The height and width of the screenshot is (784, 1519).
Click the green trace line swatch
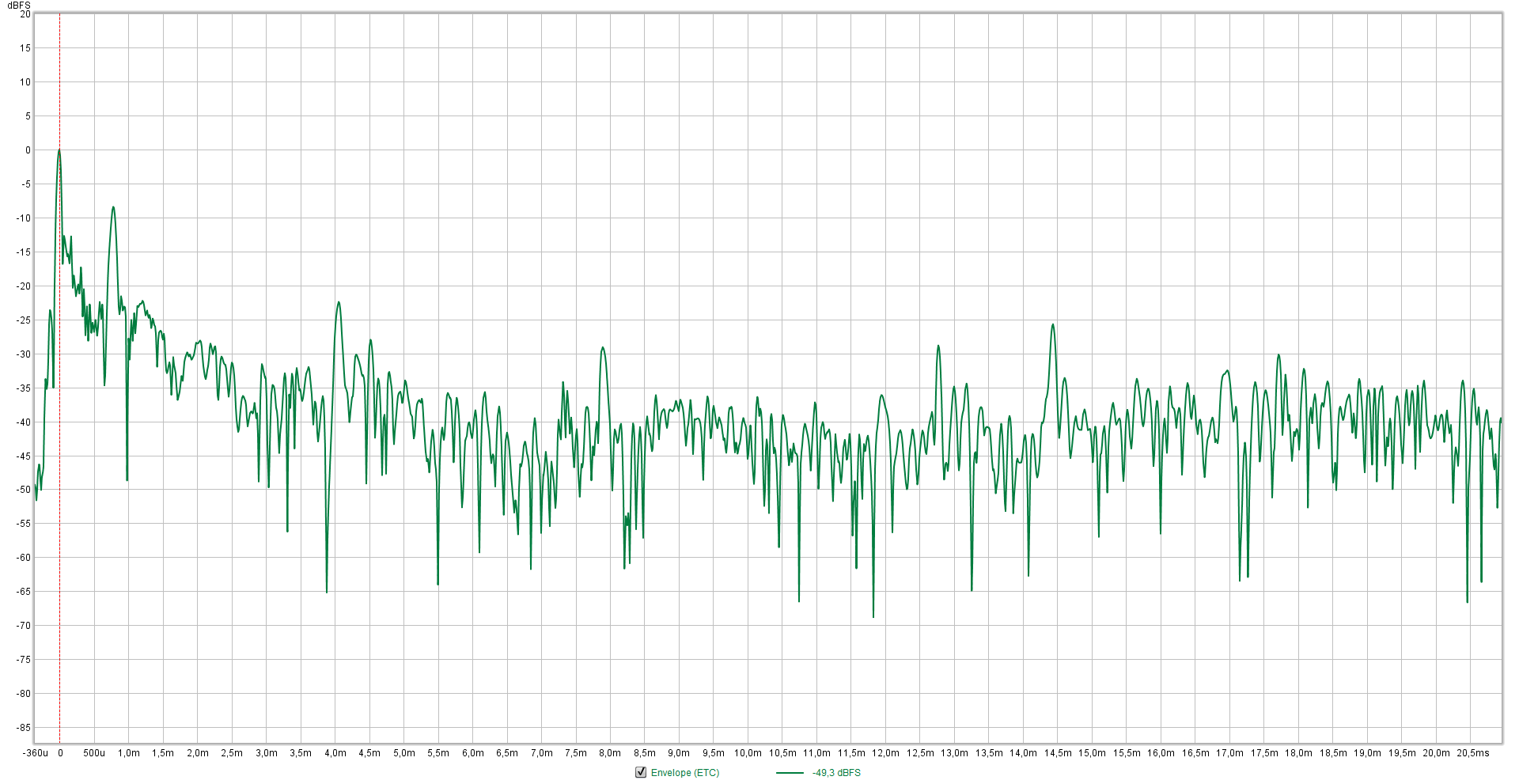(790, 773)
